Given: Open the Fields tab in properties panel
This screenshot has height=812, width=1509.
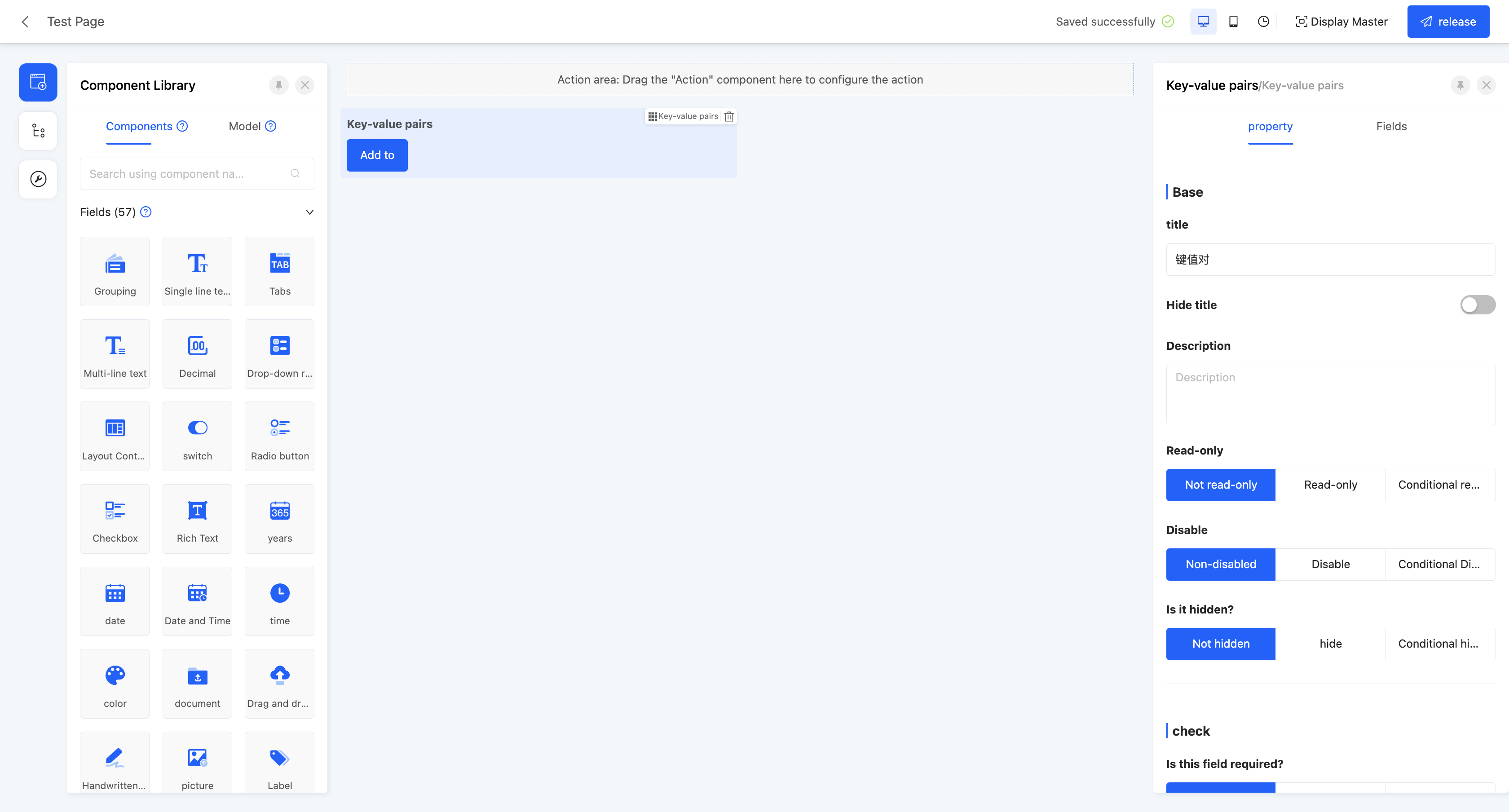Looking at the screenshot, I should point(1391,126).
